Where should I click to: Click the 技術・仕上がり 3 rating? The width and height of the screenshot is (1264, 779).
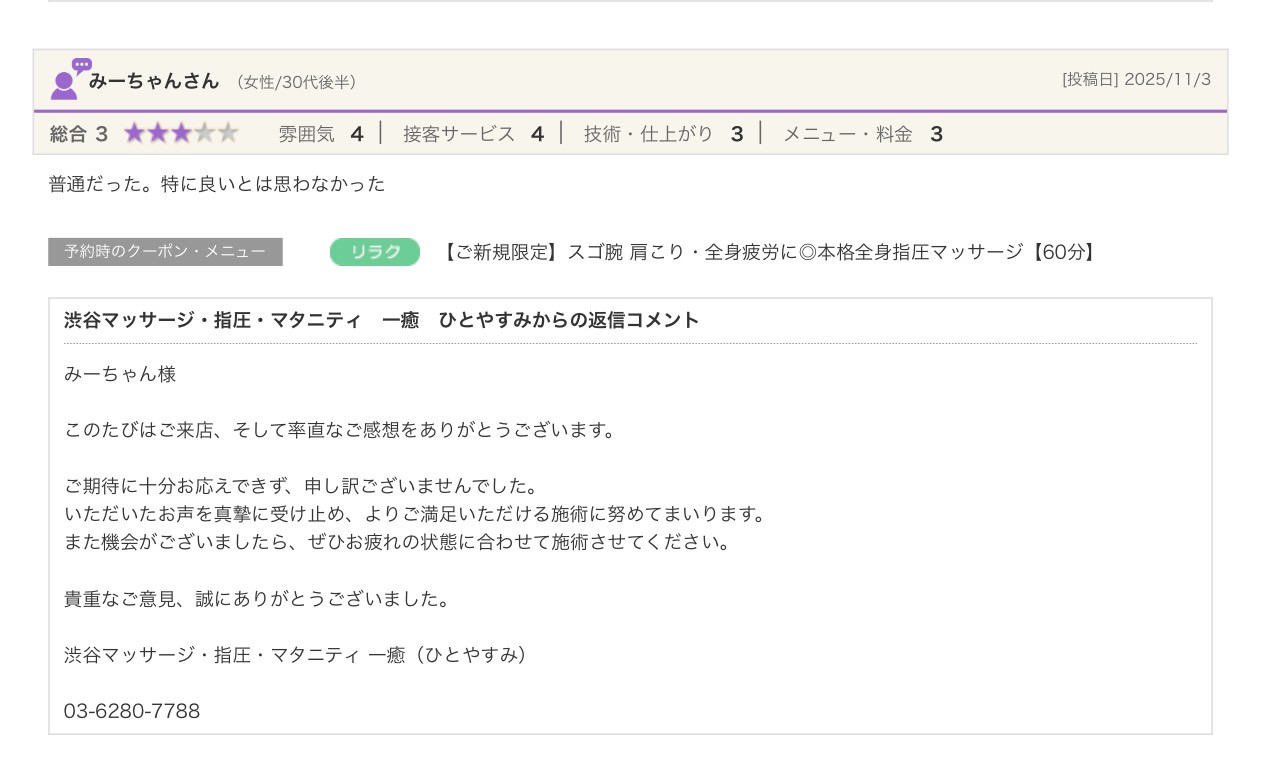[x=663, y=134]
